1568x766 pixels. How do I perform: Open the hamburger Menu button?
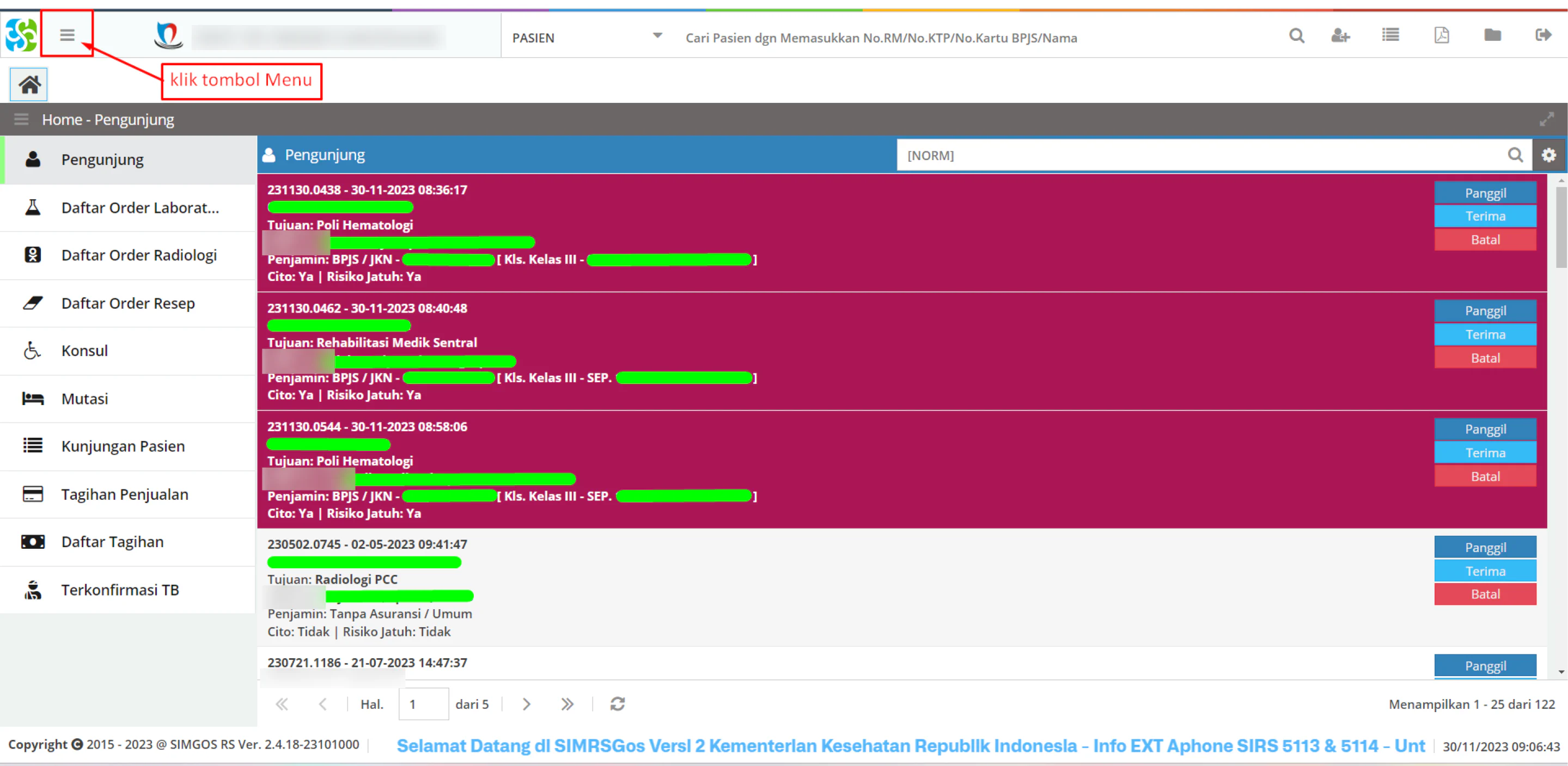pyautogui.click(x=67, y=35)
